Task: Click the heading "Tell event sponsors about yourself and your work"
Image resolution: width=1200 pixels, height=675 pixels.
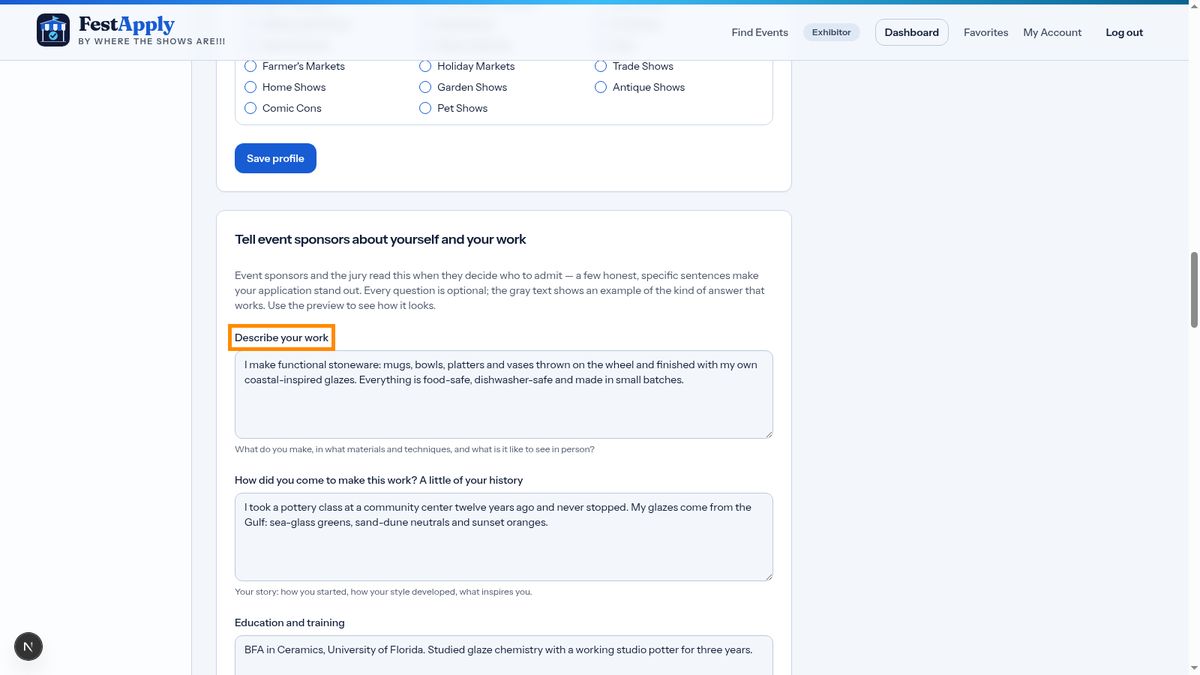Action: tap(380, 239)
